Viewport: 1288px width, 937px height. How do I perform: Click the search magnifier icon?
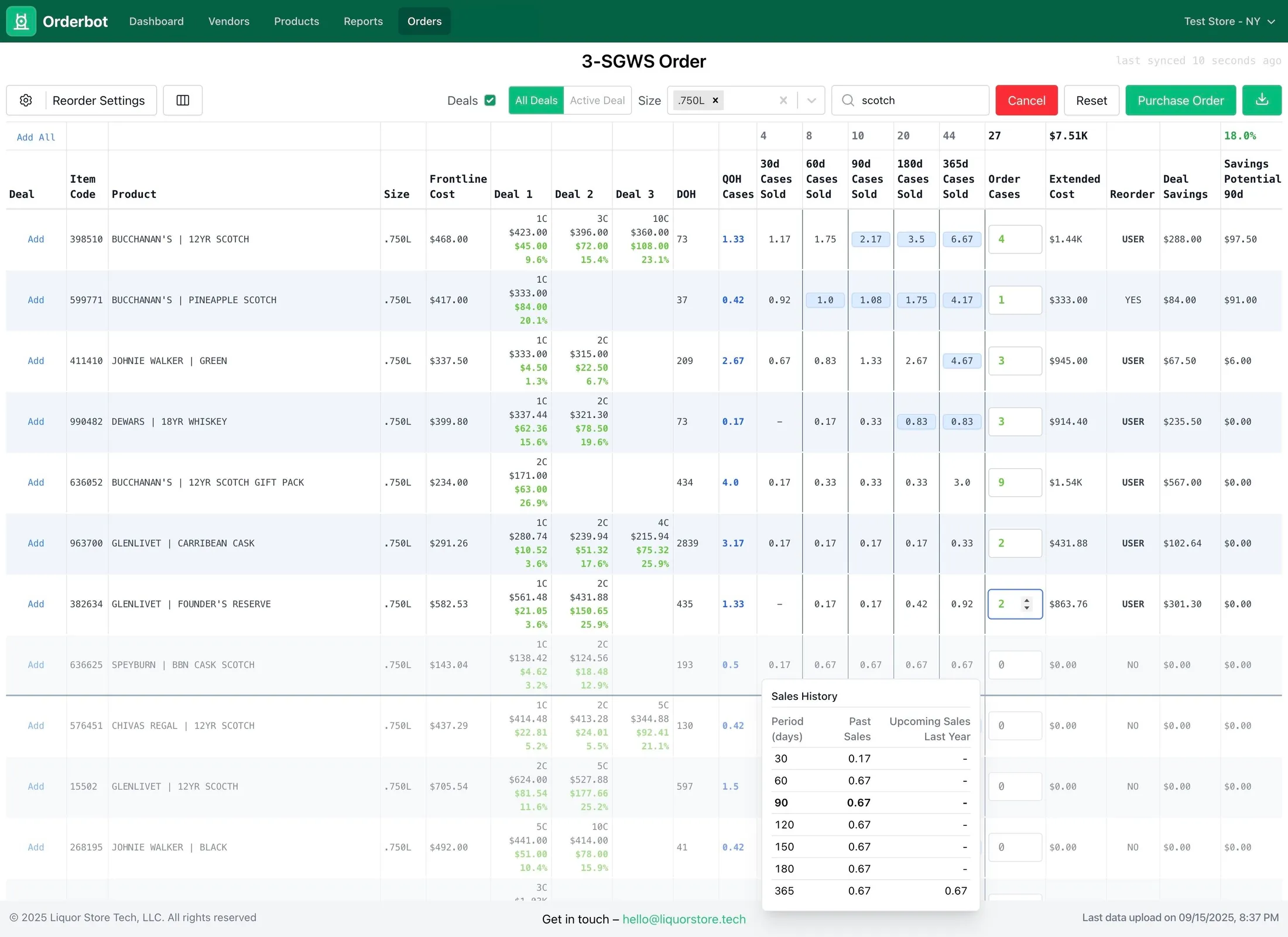(848, 101)
